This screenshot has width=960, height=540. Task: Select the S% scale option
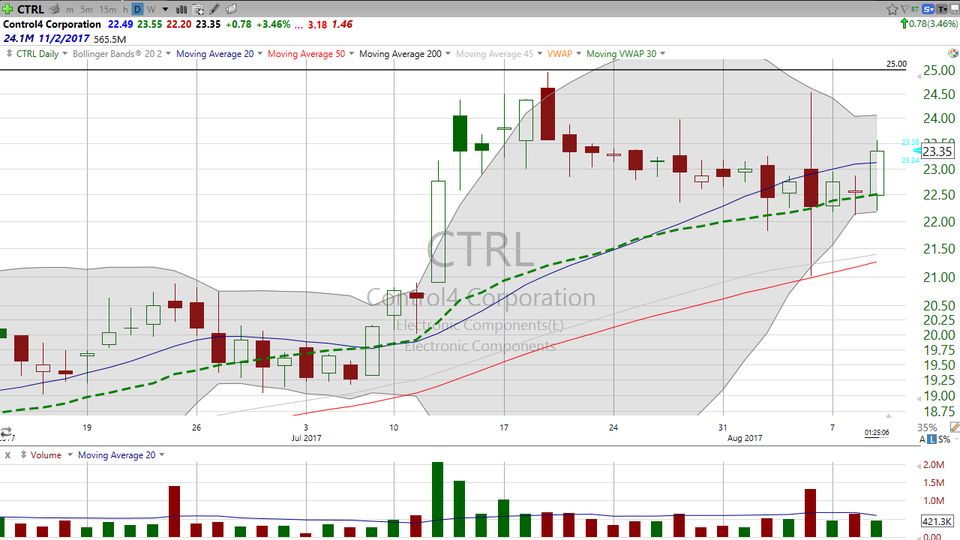pyautogui.click(x=944, y=440)
